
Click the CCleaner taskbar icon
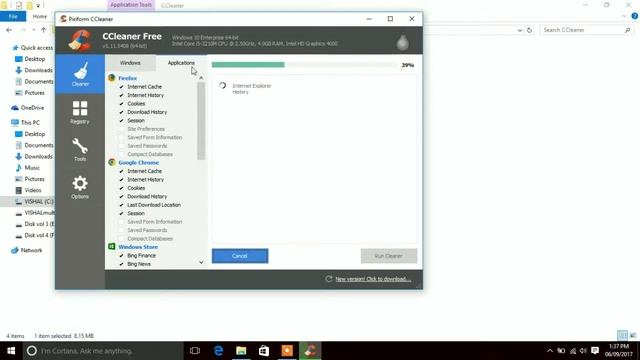[x=310, y=351]
